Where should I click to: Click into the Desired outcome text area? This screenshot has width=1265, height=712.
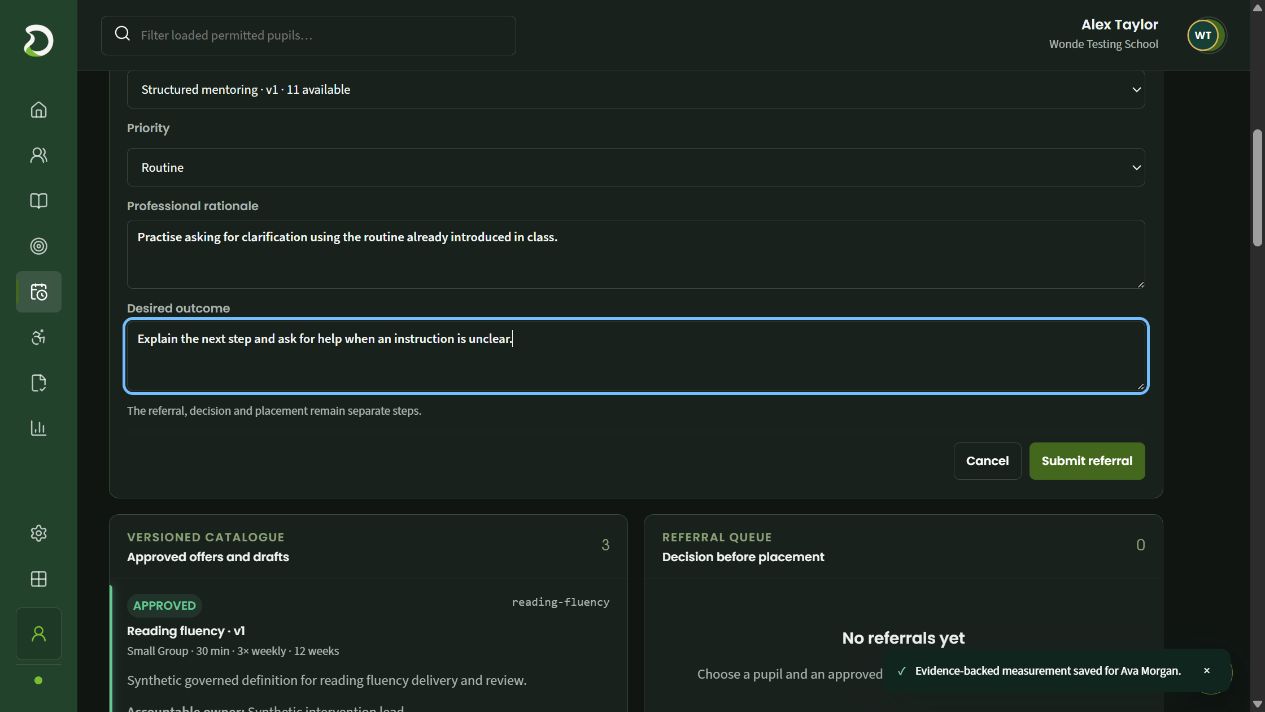pyautogui.click(x=636, y=356)
